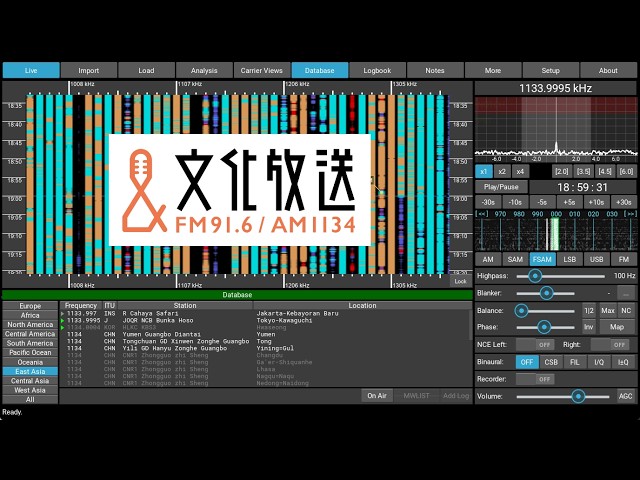
Task: Select the R Cahaya Safari row
Action: tap(265, 313)
